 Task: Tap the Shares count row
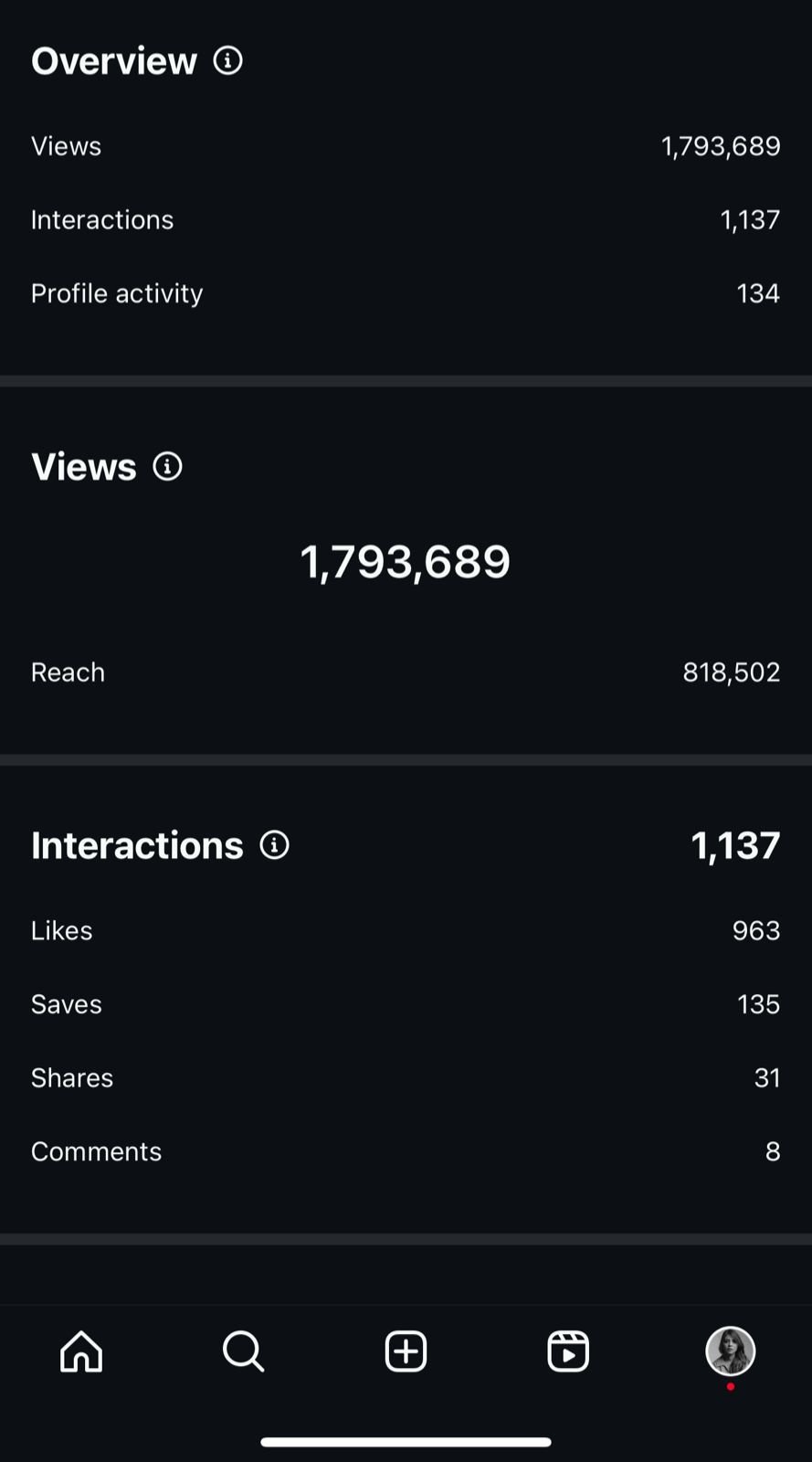(x=406, y=1078)
